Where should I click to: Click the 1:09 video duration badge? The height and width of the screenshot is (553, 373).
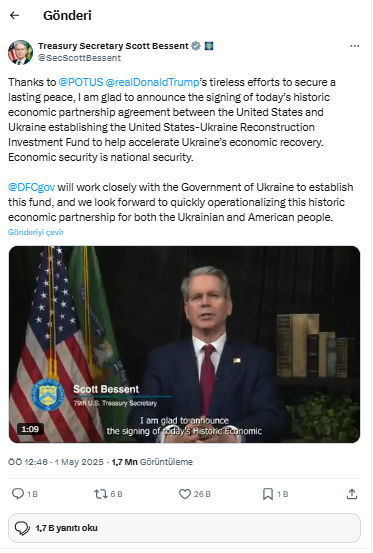click(30, 429)
